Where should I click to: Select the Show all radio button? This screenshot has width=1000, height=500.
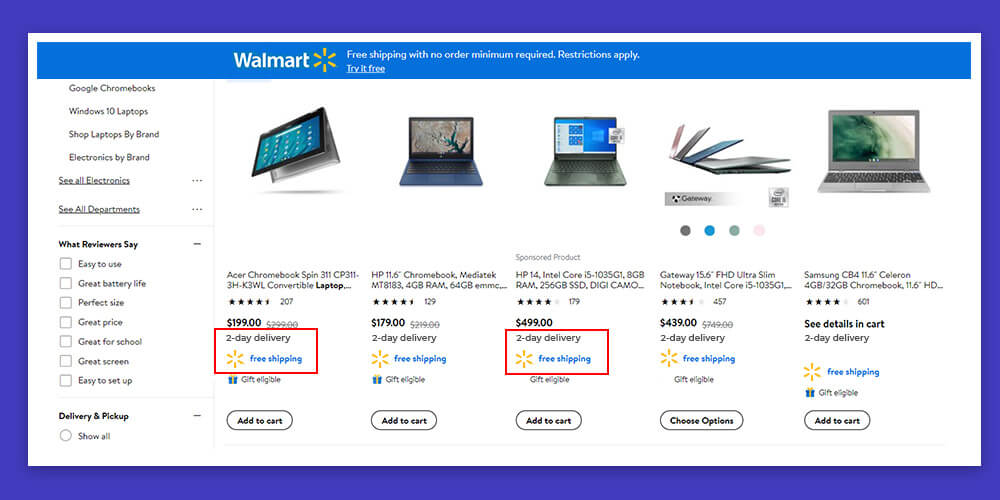[65, 436]
